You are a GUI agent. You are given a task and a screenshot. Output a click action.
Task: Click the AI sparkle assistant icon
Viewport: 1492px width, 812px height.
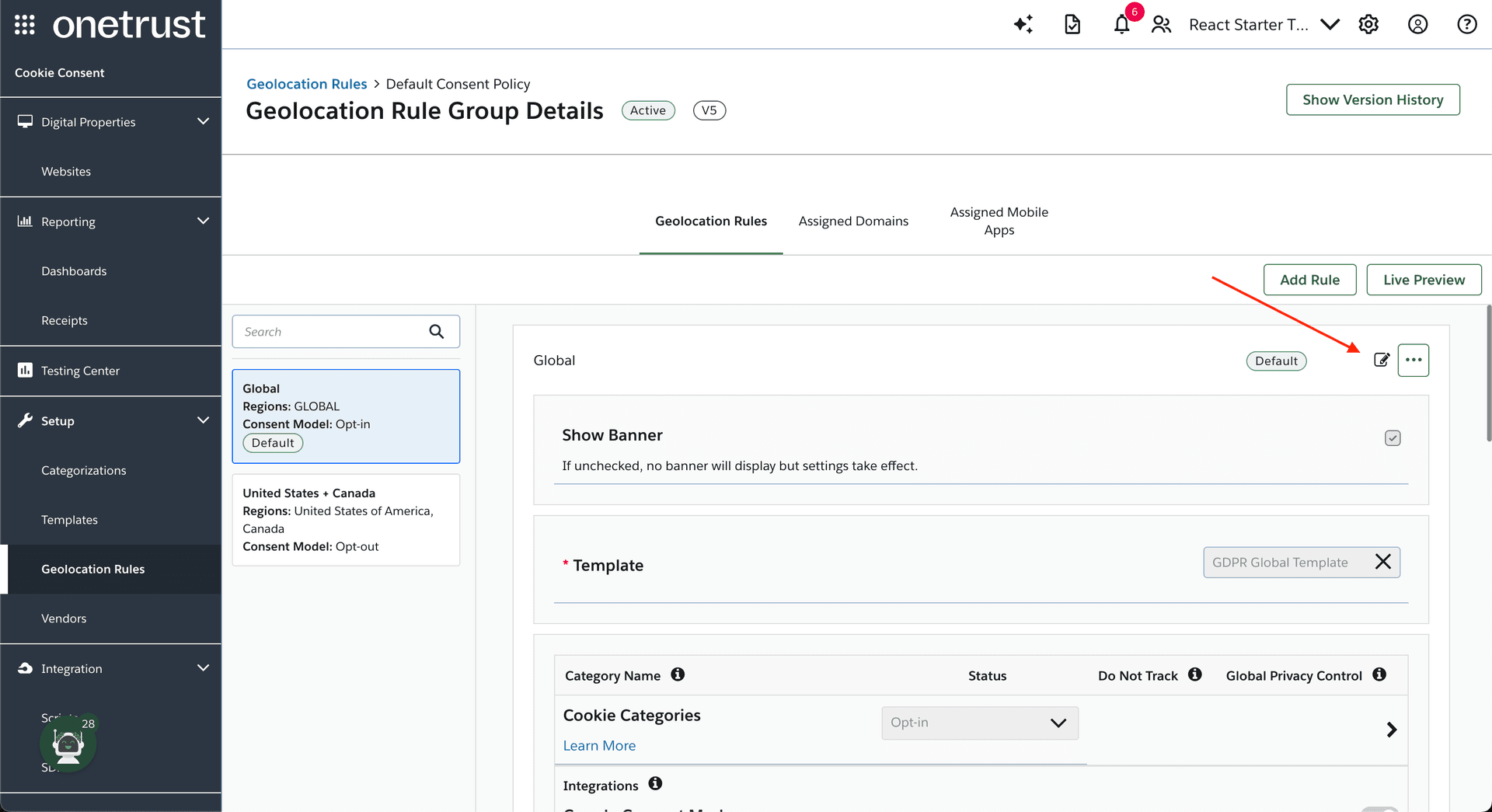(1023, 25)
